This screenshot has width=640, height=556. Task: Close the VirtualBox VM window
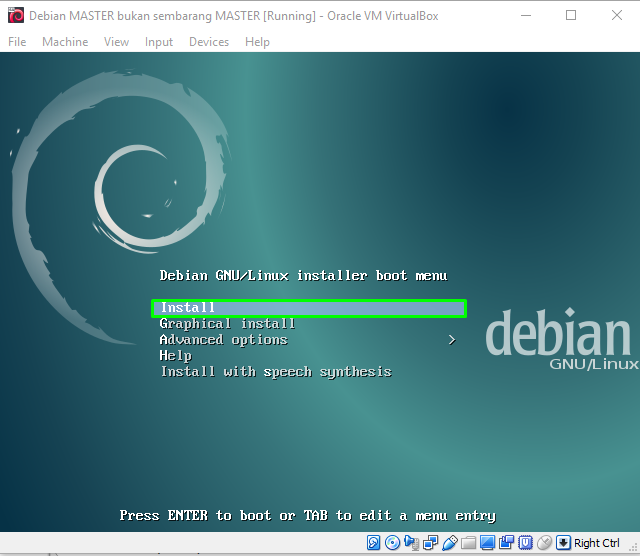click(617, 16)
